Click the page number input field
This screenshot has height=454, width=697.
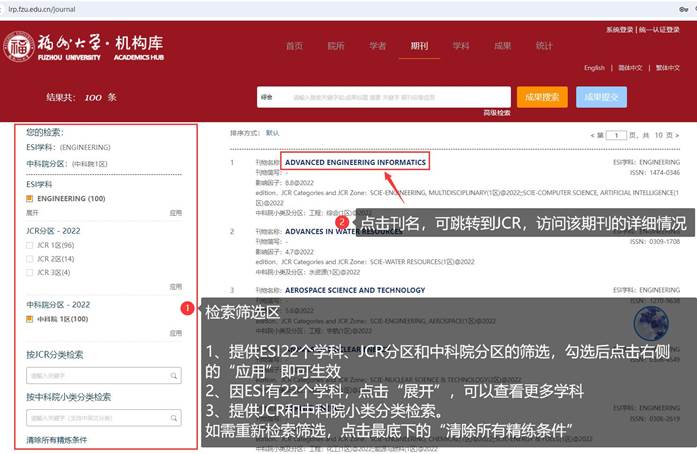[x=617, y=134]
